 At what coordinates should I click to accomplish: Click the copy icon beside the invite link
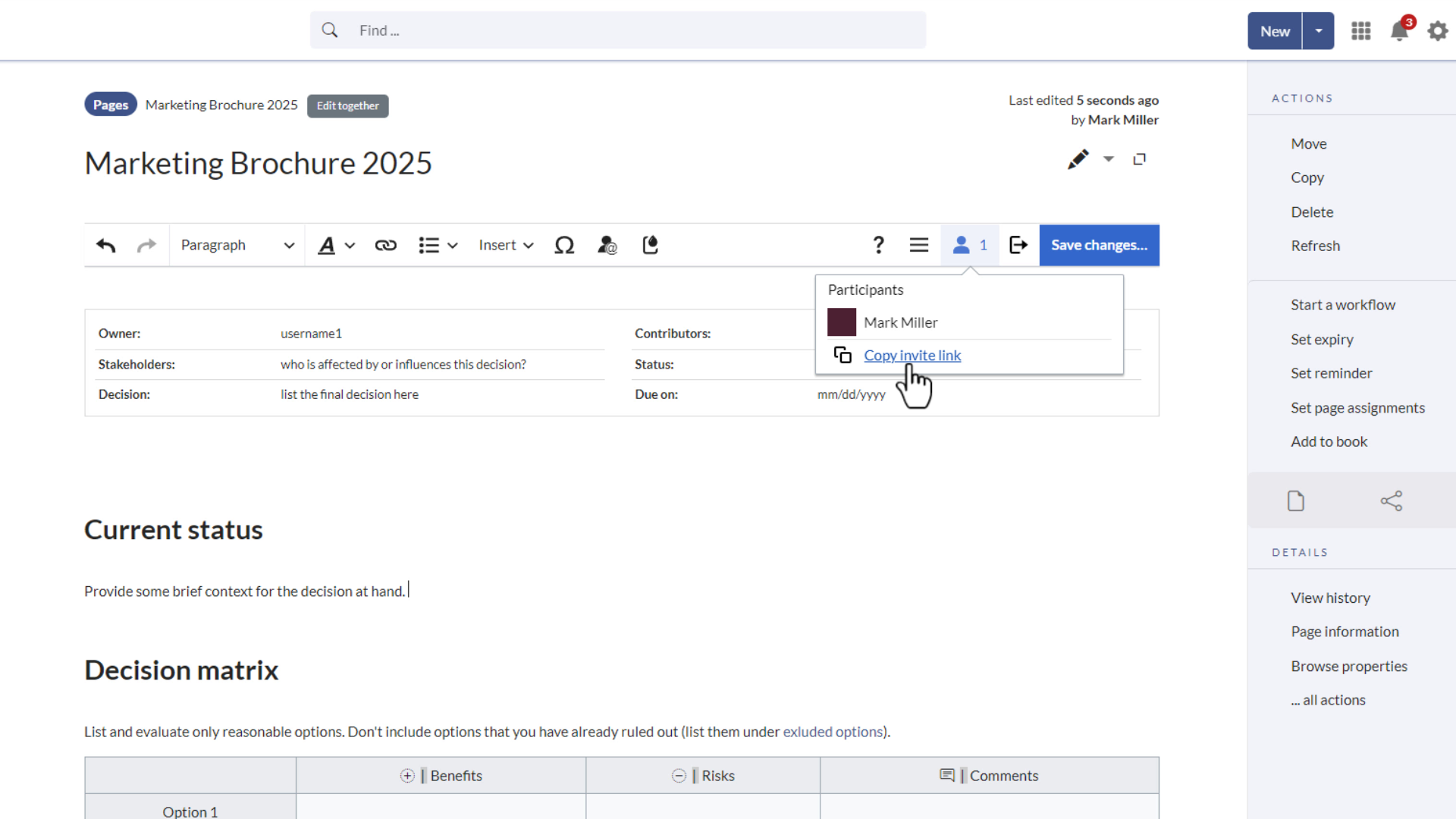[843, 355]
